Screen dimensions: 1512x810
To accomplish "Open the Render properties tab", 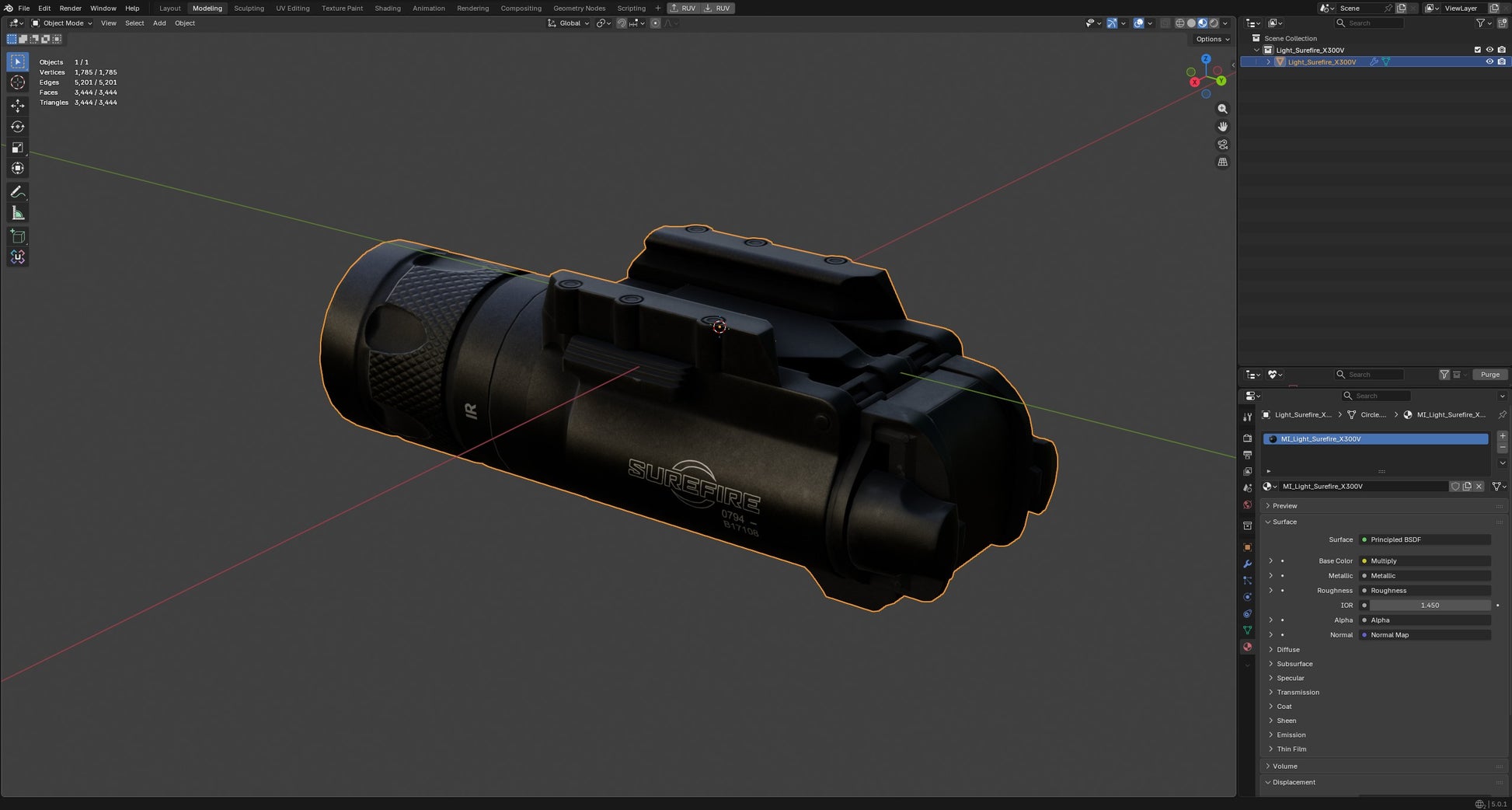I will tap(1248, 438).
